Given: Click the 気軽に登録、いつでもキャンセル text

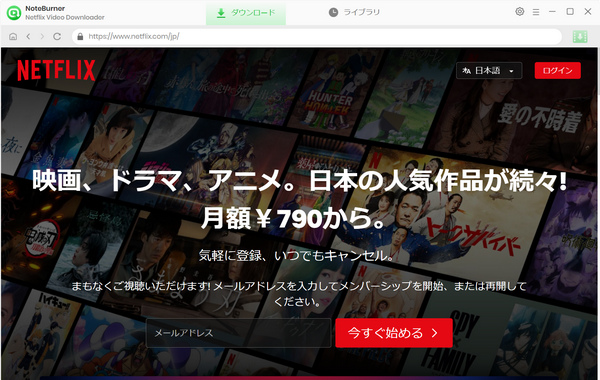Looking at the screenshot, I should coord(297,255).
